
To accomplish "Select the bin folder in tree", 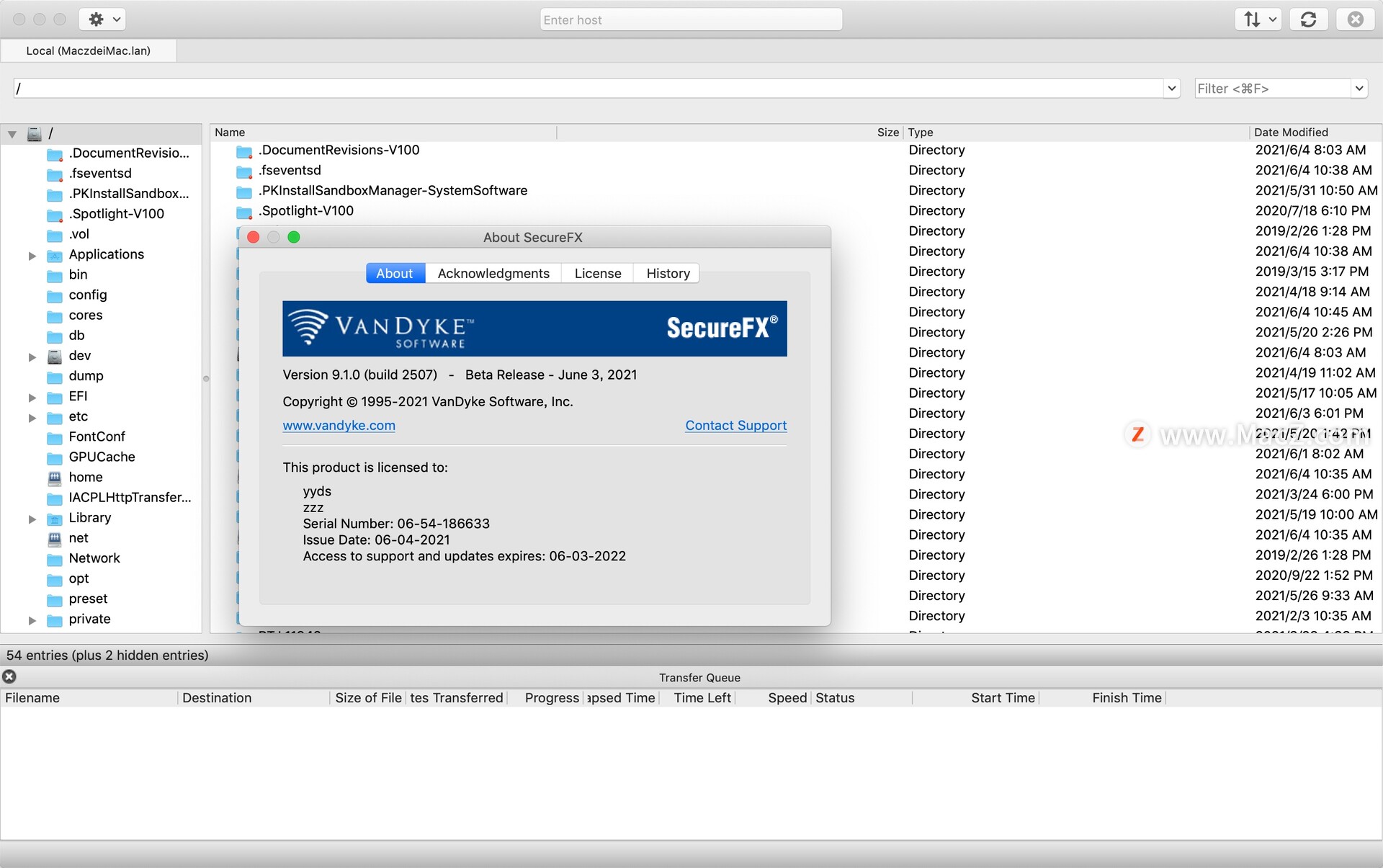I will pyautogui.click(x=78, y=274).
